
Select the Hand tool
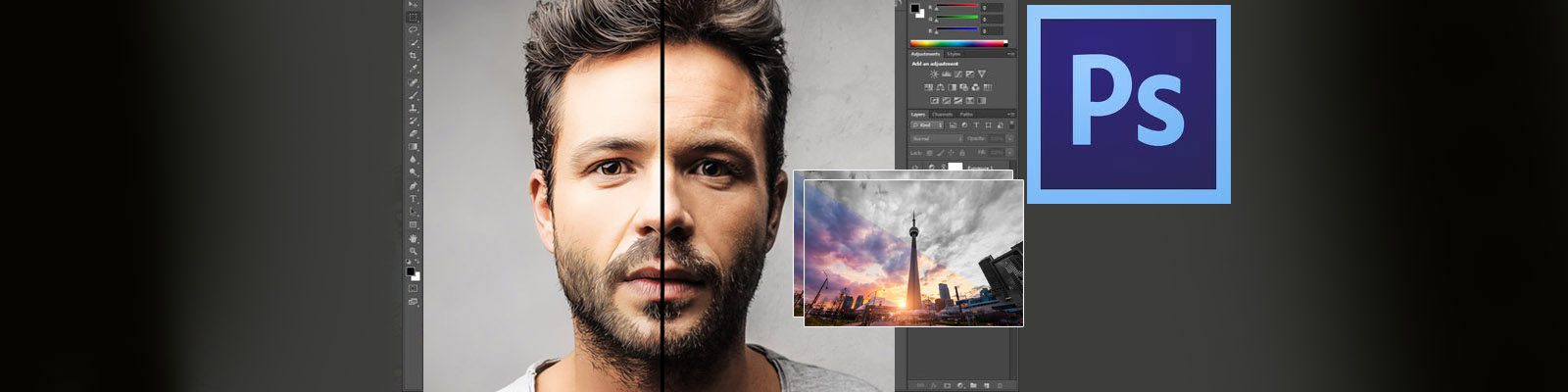(413, 237)
